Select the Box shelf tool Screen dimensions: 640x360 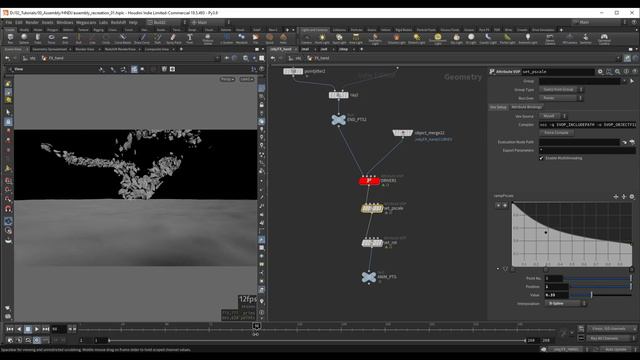10,39
